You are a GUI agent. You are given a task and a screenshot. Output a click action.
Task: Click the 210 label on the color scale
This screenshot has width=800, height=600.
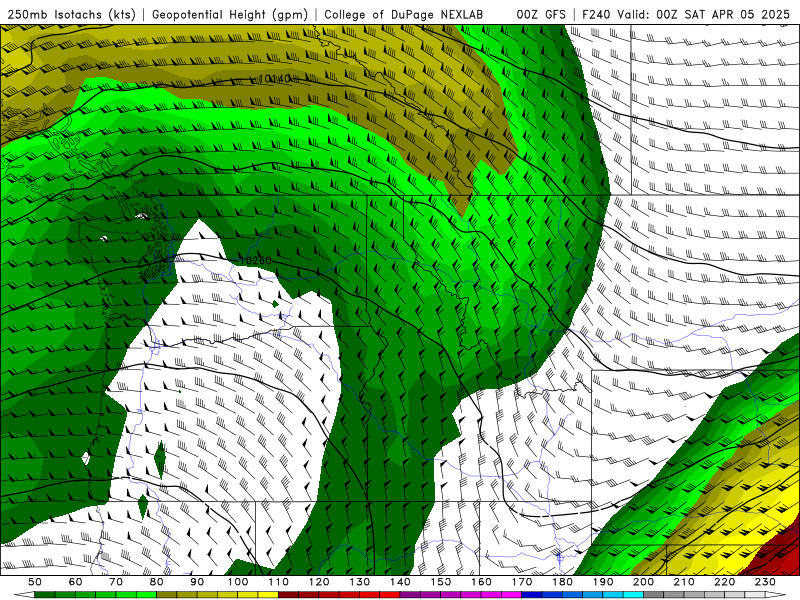684,582
